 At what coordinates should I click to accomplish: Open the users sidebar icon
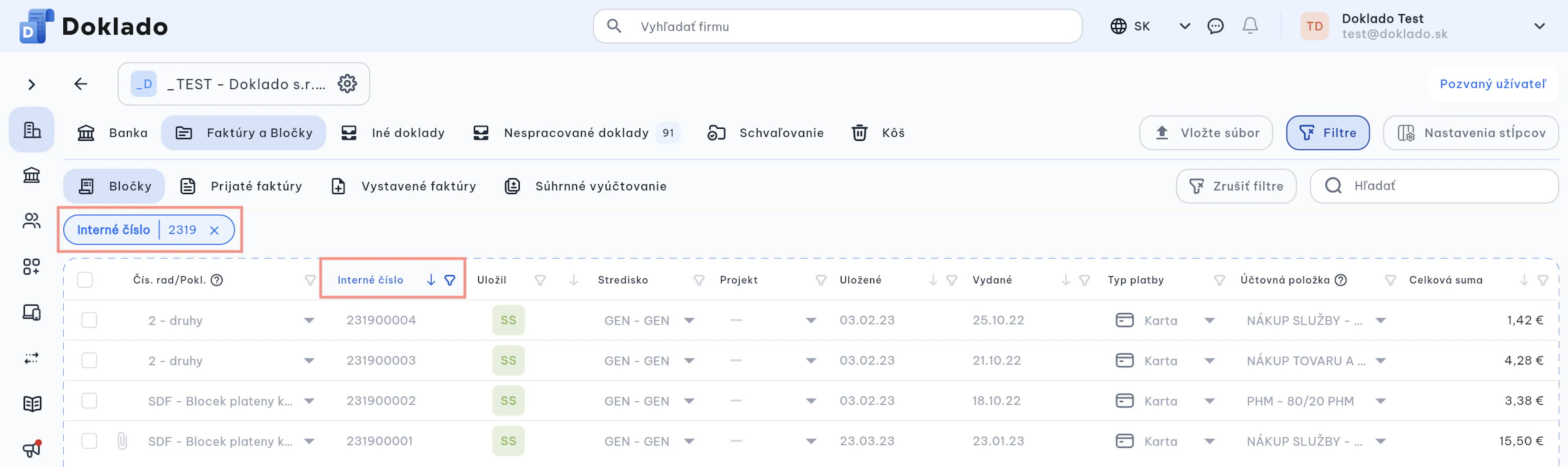tap(32, 220)
